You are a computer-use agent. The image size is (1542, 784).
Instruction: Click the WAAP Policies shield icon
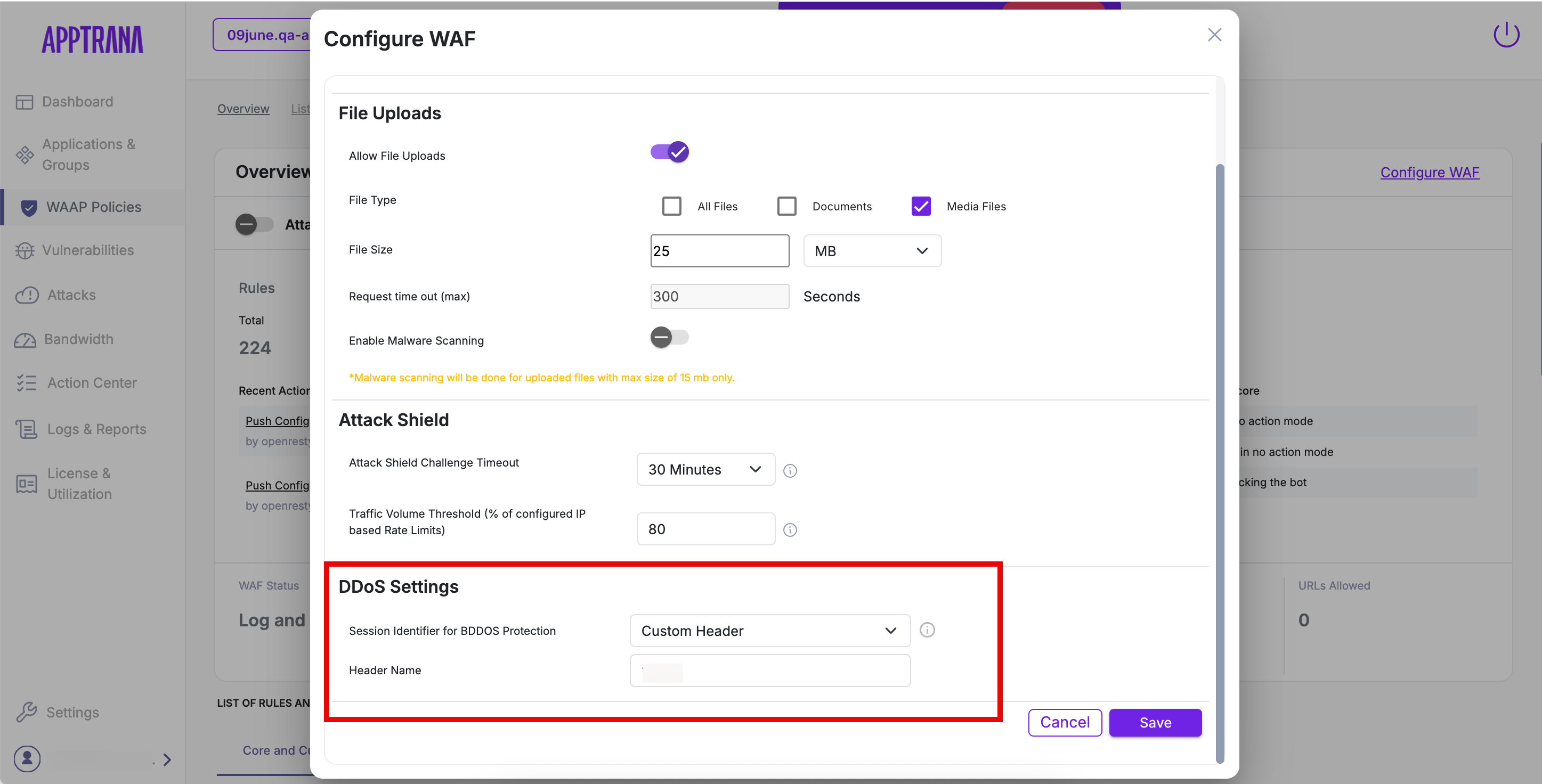(x=29, y=208)
